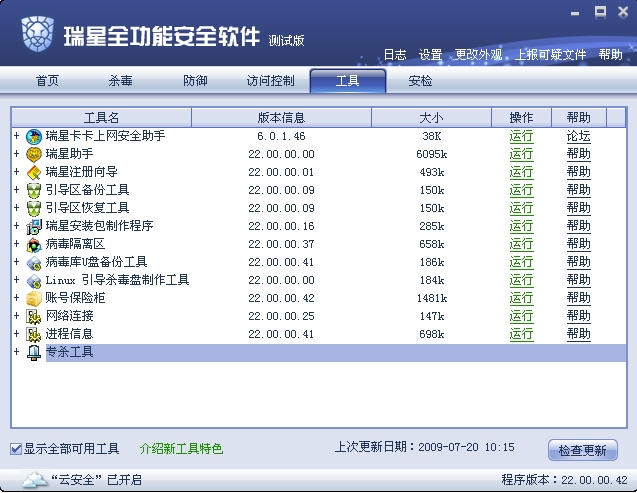Click version 22.00.00.16 cell
The image size is (637, 493).
click(282, 226)
